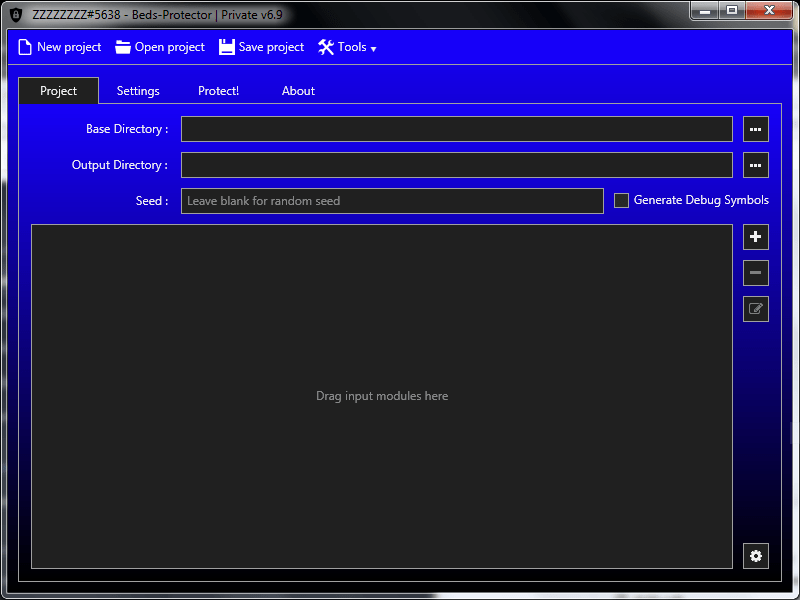The width and height of the screenshot is (800, 600).
Task: Expand the Tools dropdown arrow
Action: coord(373,49)
